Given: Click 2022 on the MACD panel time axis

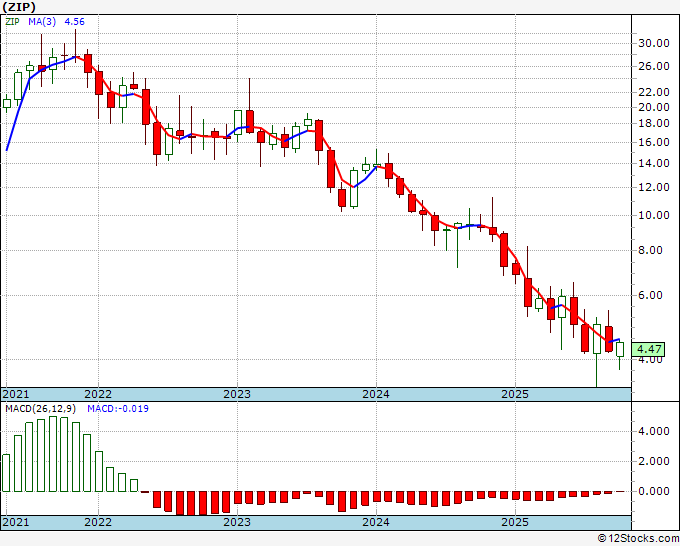Looking at the screenshot, I should (x=98, y=522).
